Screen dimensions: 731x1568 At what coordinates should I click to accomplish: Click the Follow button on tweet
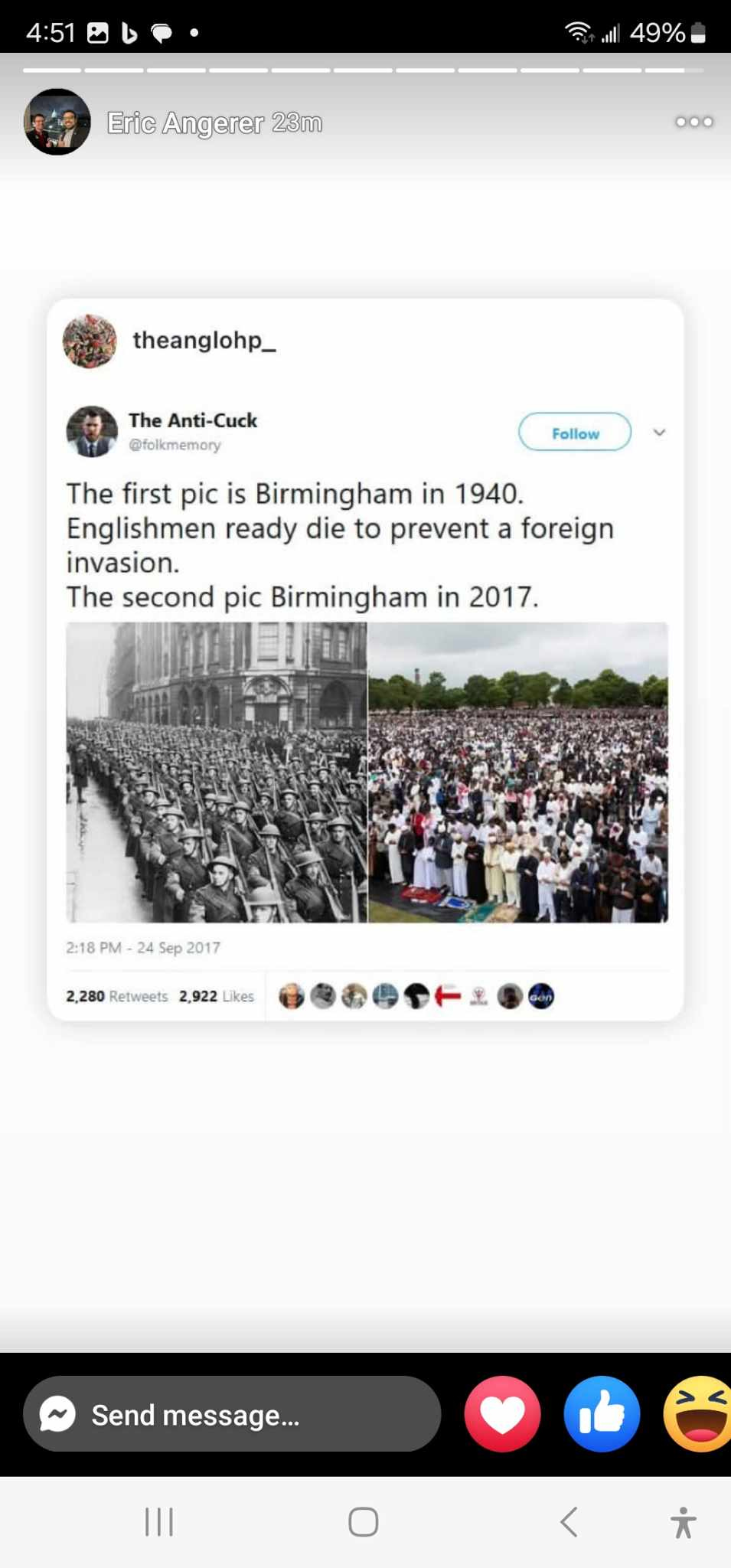[x=575, y=433]
